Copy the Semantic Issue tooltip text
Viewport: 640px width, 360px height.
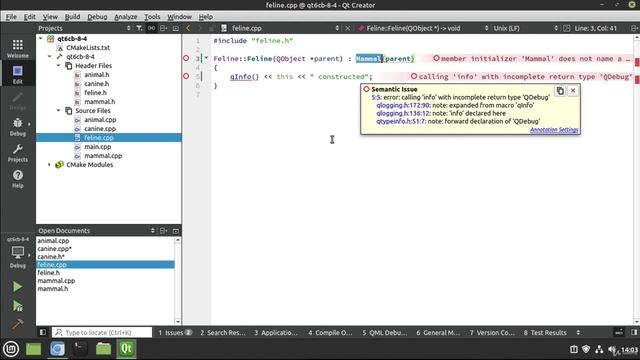(560, 91)
